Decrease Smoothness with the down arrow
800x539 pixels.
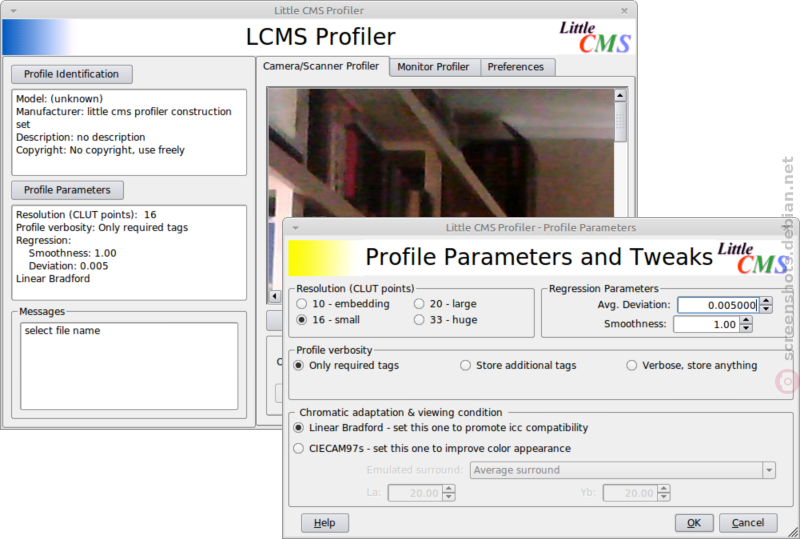point(746,328)
